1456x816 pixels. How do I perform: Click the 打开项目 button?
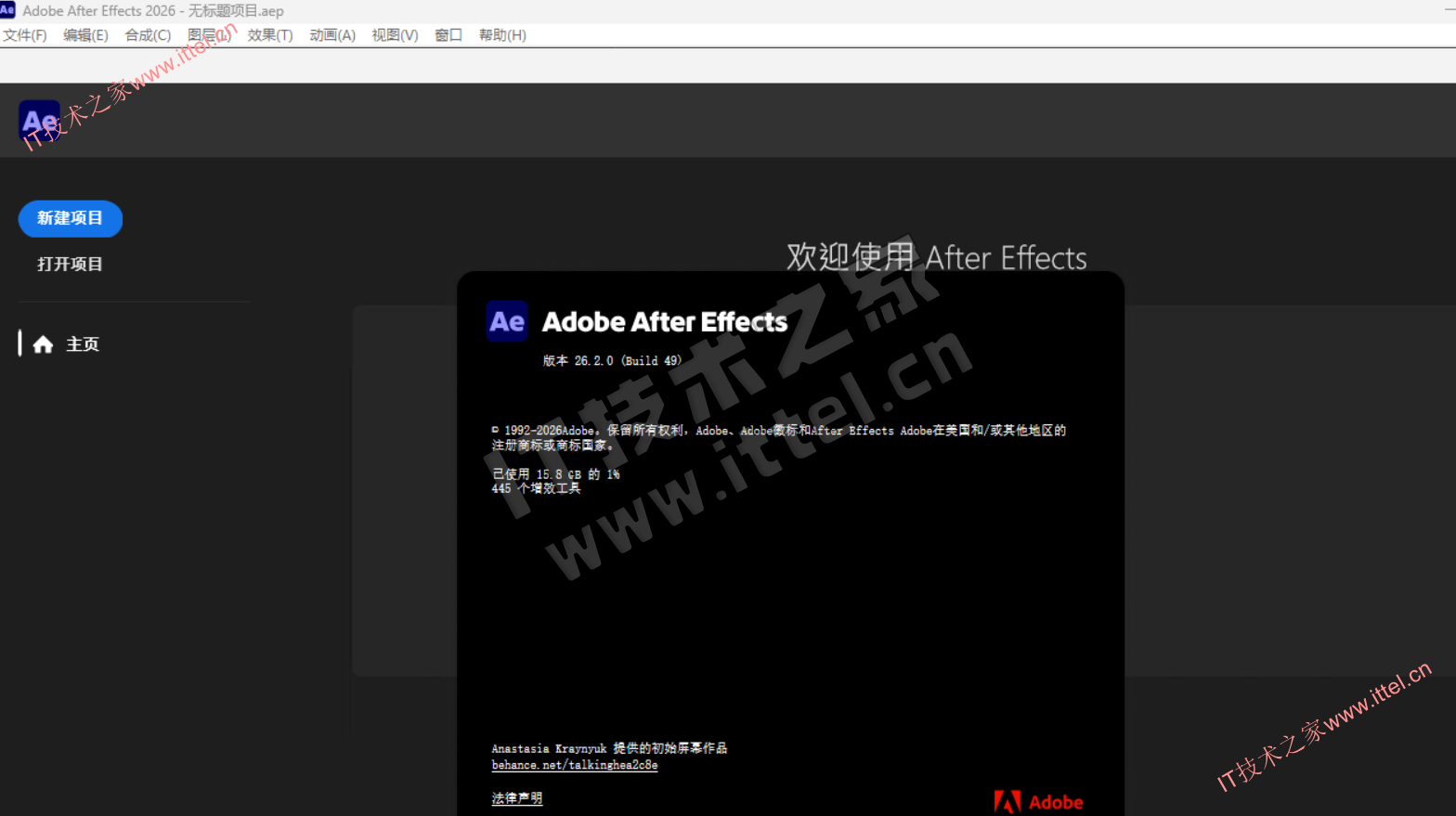tap(71, 265)
